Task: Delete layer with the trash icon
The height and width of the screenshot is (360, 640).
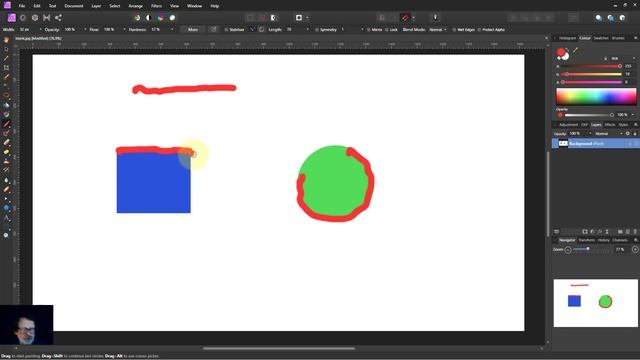Action: pos(635,231)
